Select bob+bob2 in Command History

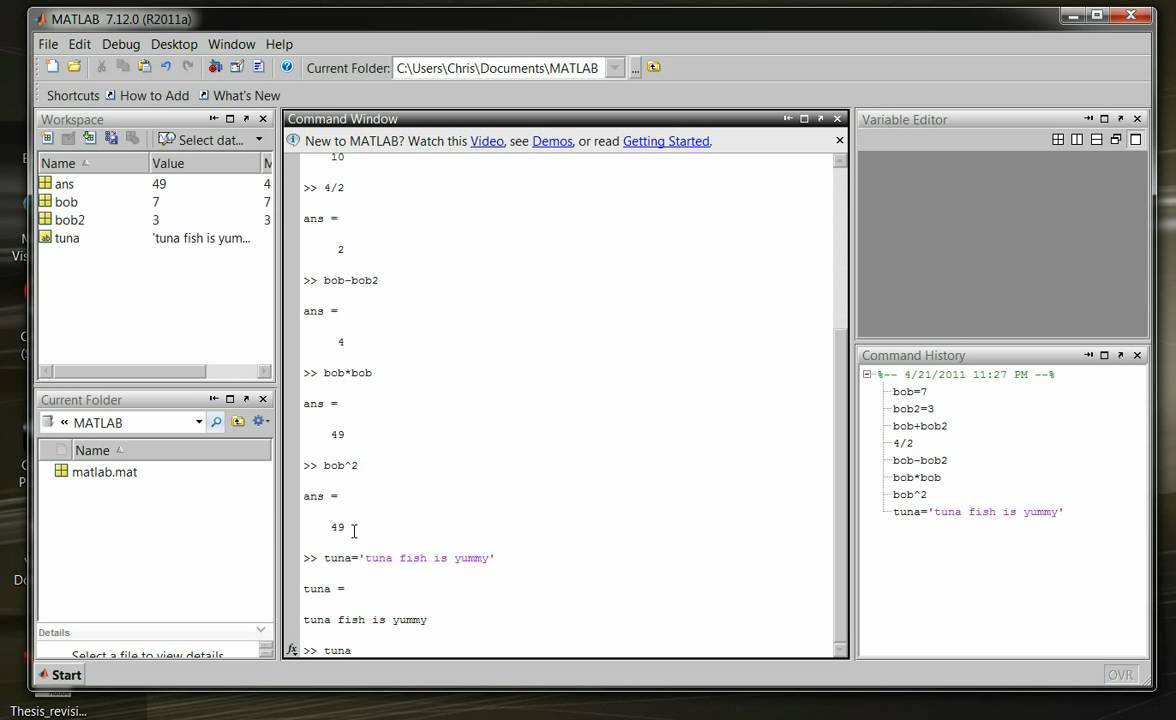[920, 426]
